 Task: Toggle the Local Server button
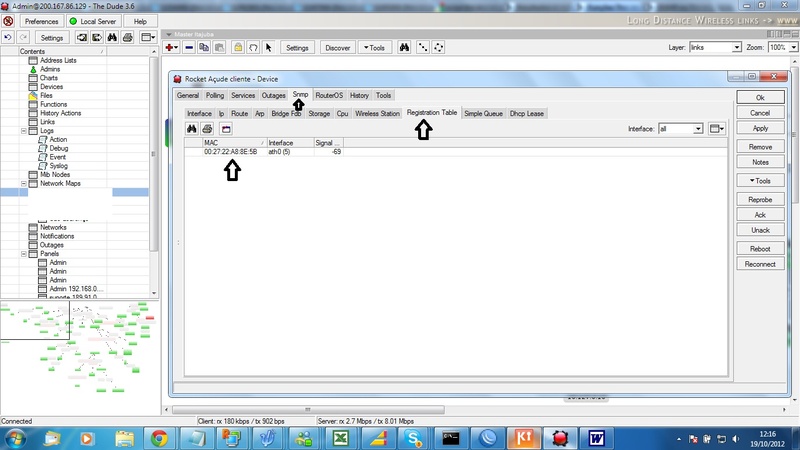point(93,21)
